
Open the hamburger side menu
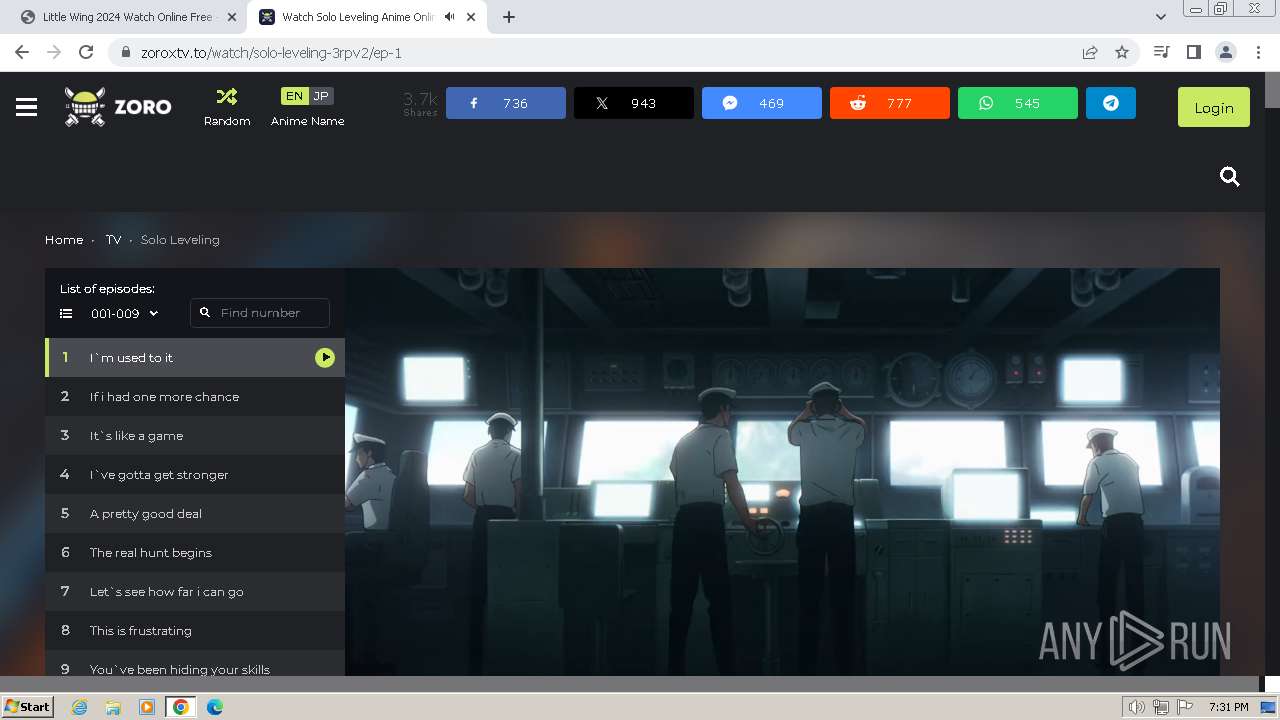click(x=27, y=107)
